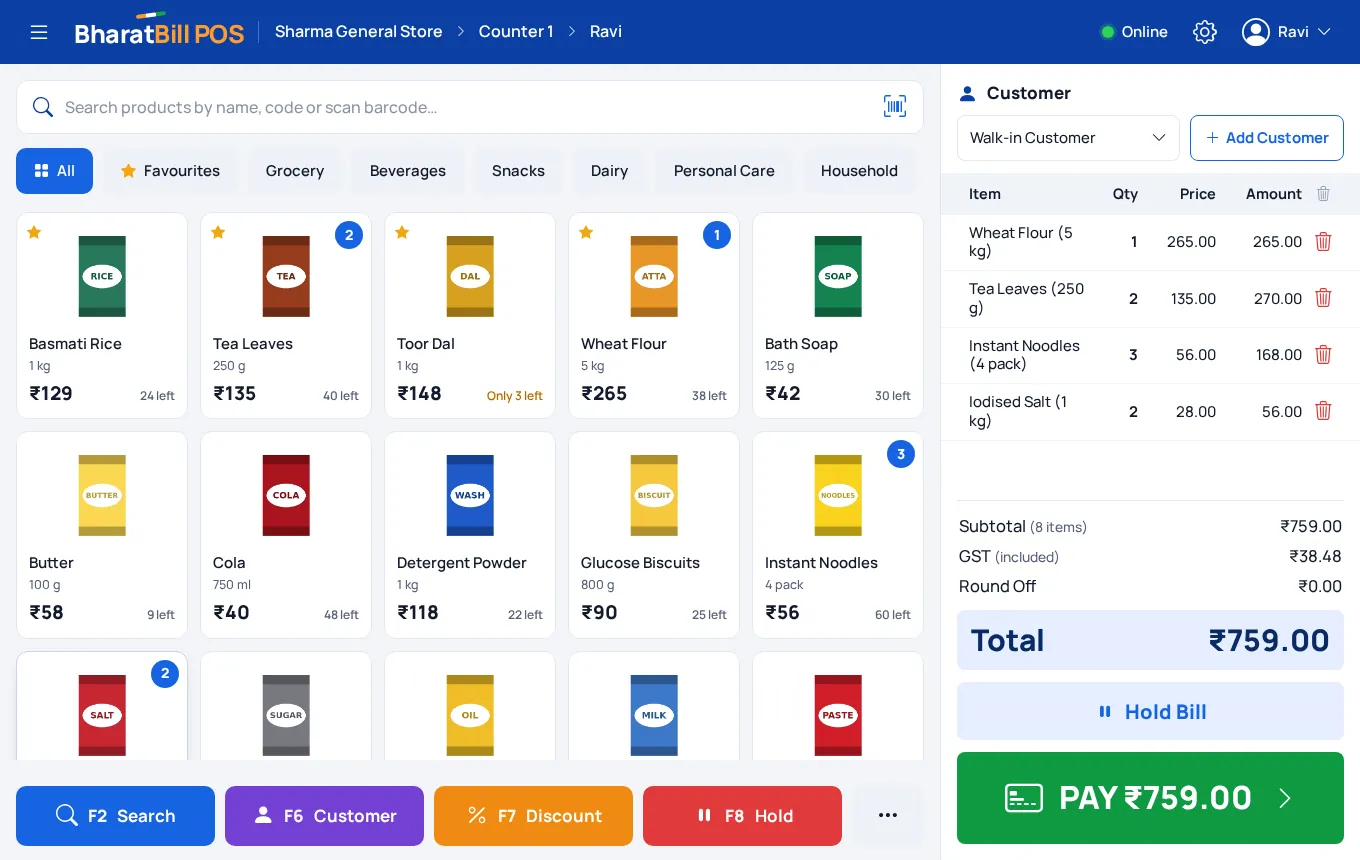Delete Wheat Flour row with trash icon

(x=1323, y=241)
